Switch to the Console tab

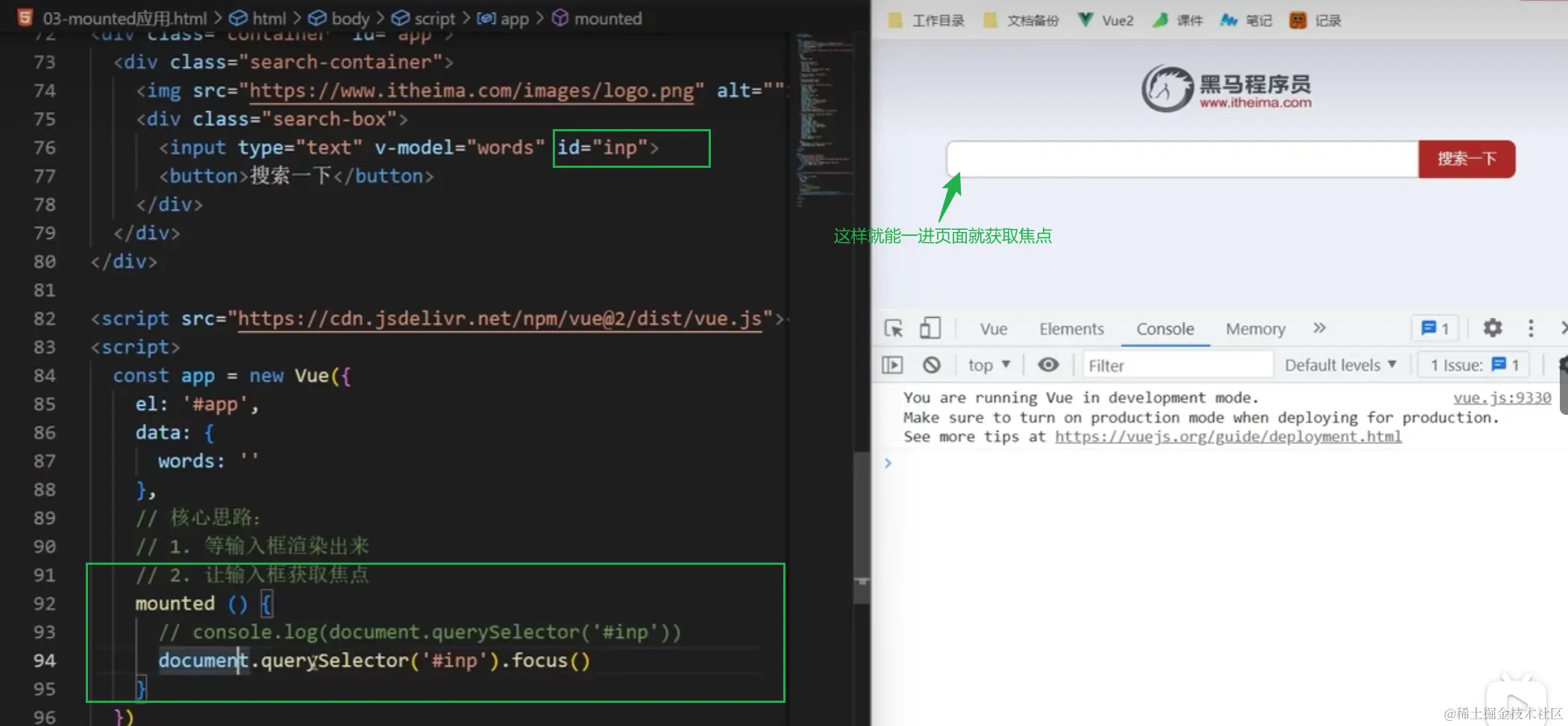(1165, 329)
